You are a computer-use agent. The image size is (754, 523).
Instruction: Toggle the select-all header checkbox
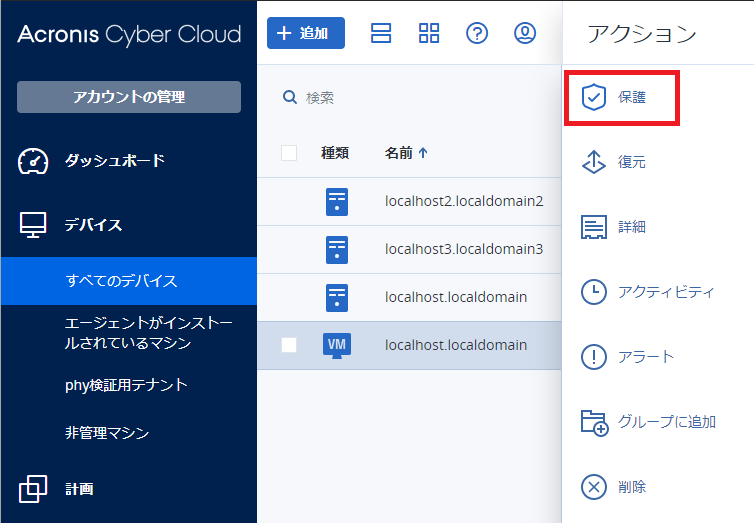click(289, 153)
